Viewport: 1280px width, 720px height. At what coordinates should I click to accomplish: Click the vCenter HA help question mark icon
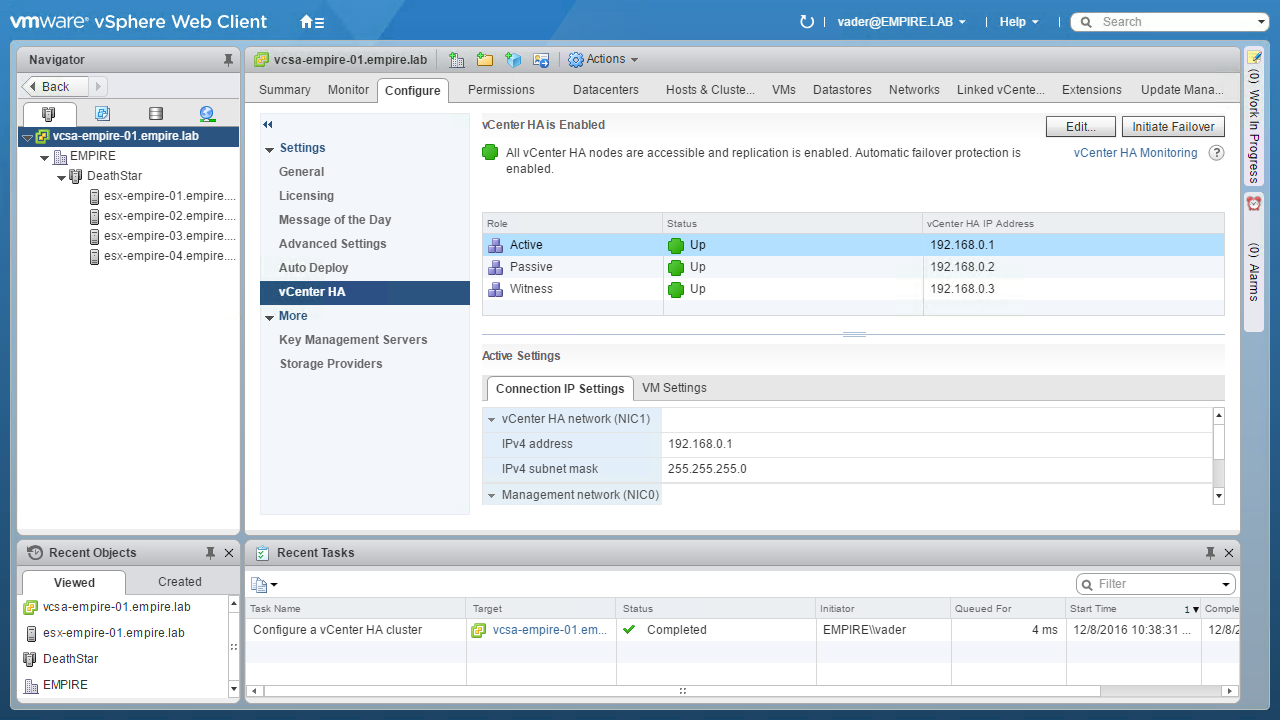tap(1217, 153)
